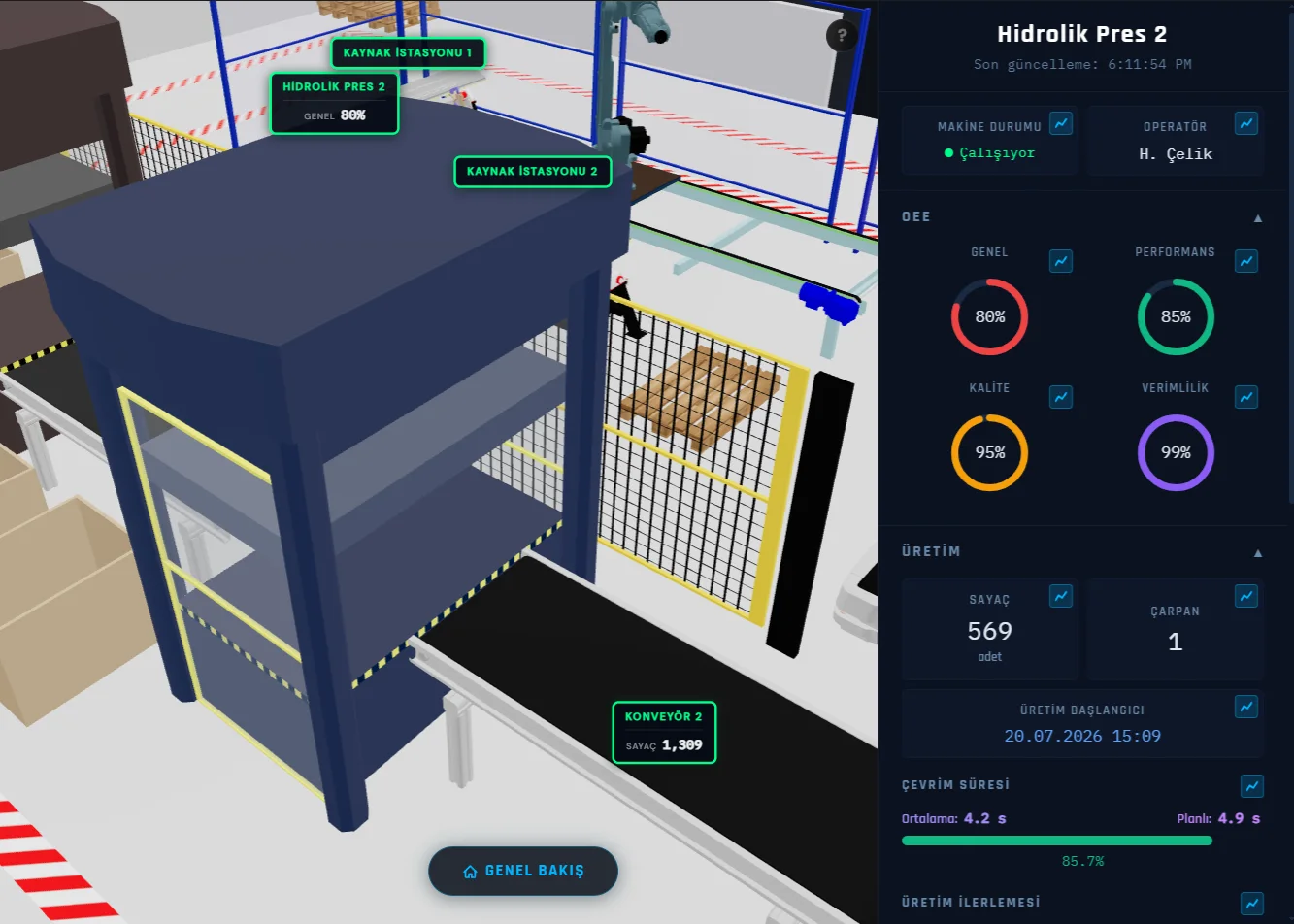Click the Hidrolik Pres 2 scene label
Screen dimensions: 1294x924
pyautogui.click(x=334, y=102)
